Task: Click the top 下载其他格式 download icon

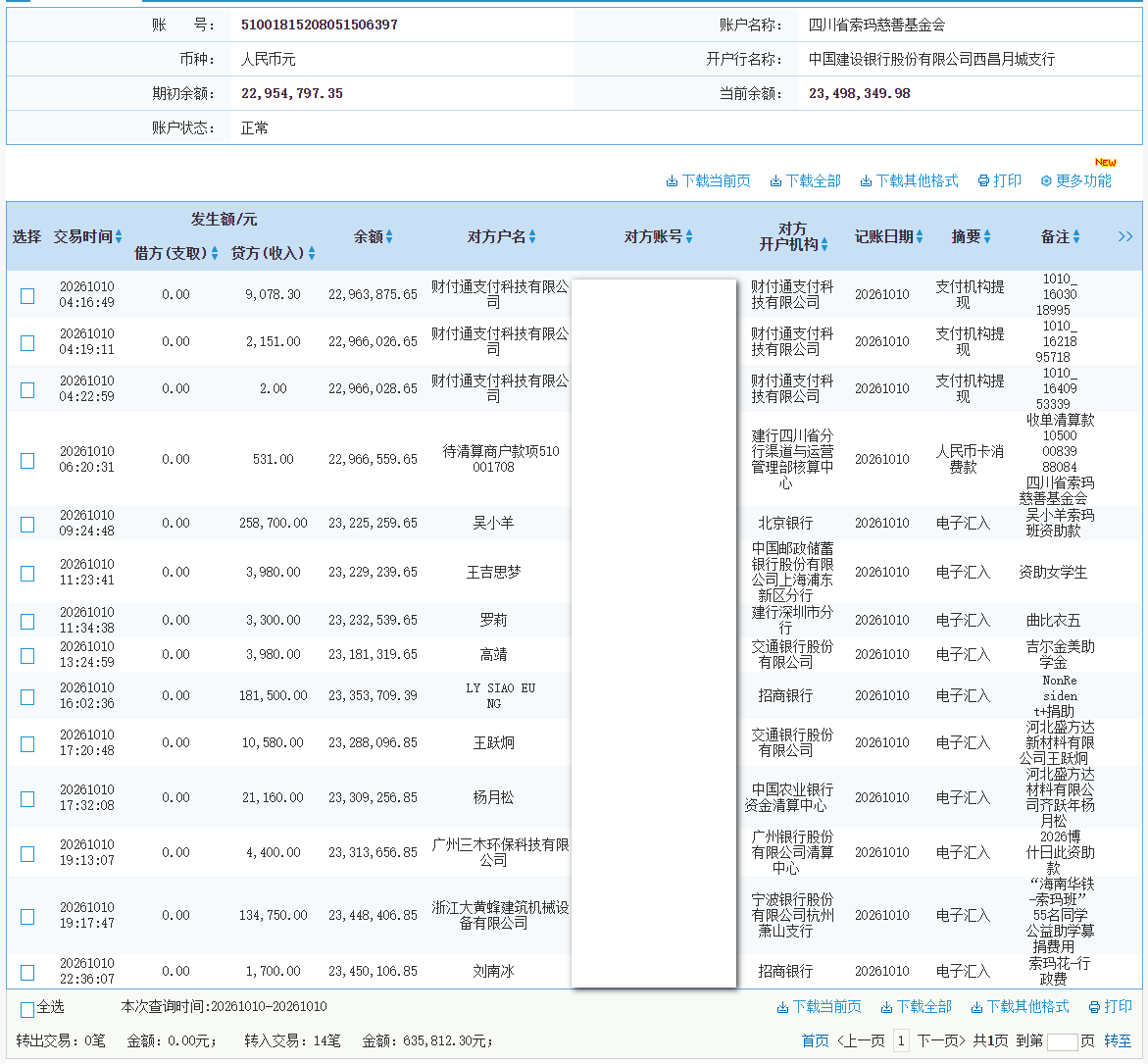Action: pos(866,180)
